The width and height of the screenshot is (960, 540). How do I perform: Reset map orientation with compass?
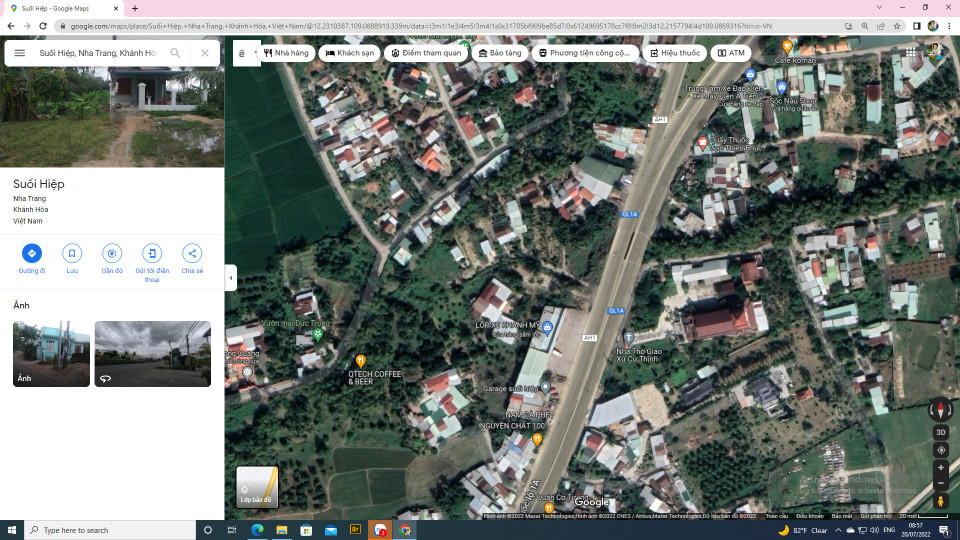tap(941, 410)
